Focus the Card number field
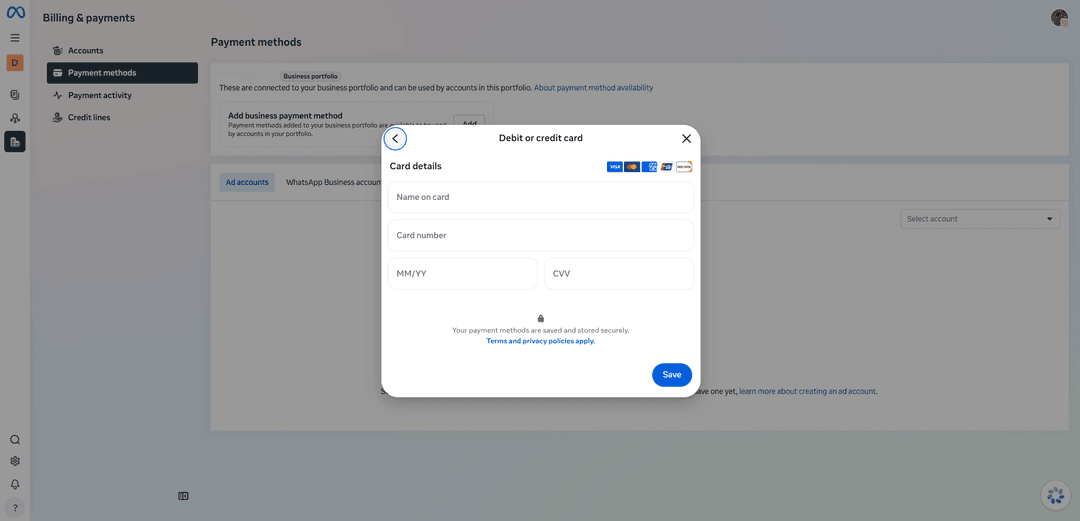1080x521 pixels. 541,236
